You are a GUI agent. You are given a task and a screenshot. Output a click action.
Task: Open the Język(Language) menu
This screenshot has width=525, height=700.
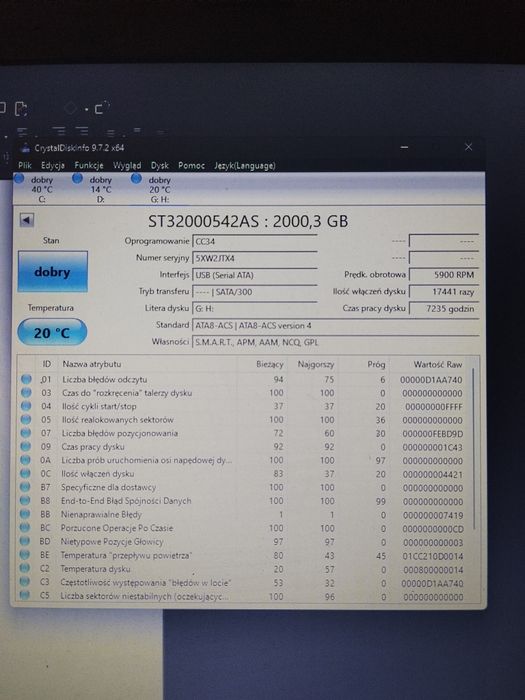click(x=245, y=166)
